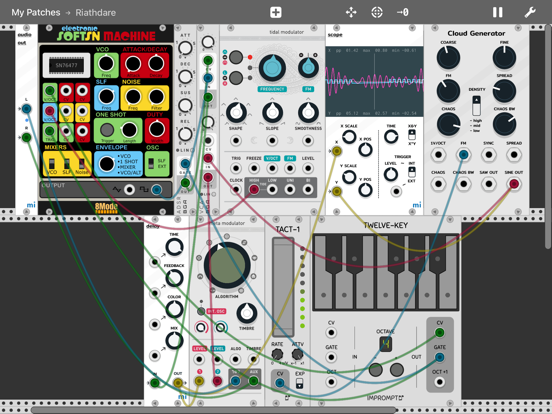Click the SLF Freq knob
This screenshot has height=414, width=552.
(106, 96)
